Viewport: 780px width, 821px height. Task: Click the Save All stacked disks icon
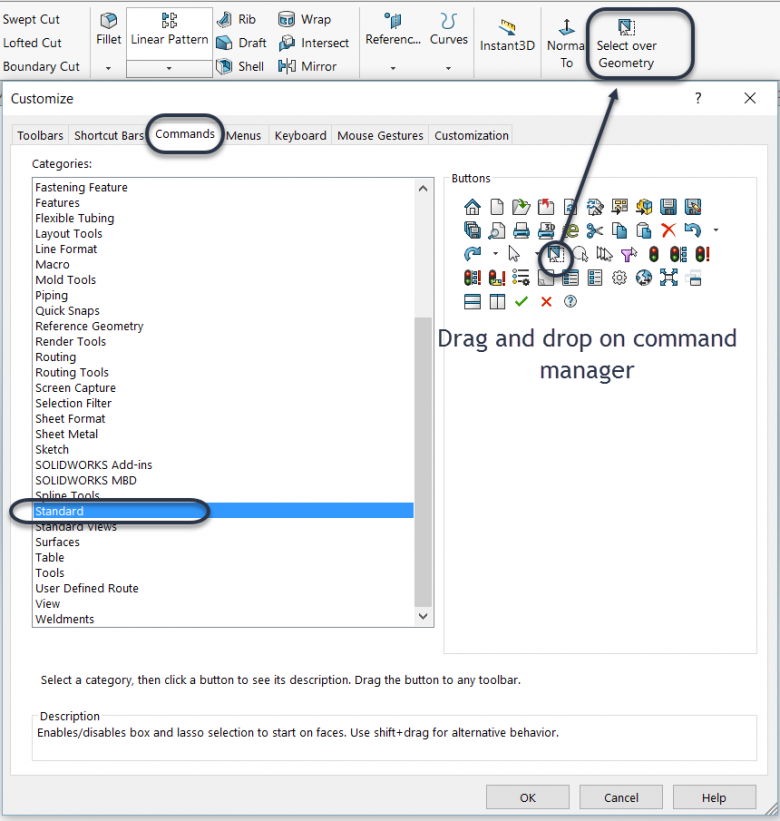click(472, 230)
